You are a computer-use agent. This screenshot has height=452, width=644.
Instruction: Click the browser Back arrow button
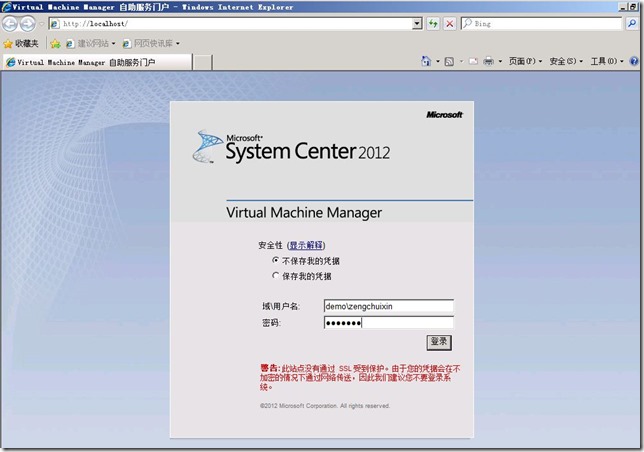pos(10,24)
